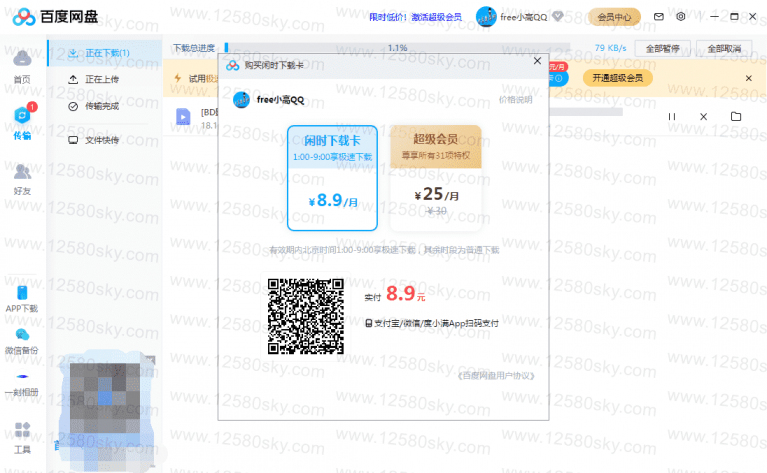Click the blurred thumbnail image in the sidebar

pos(108,410)
